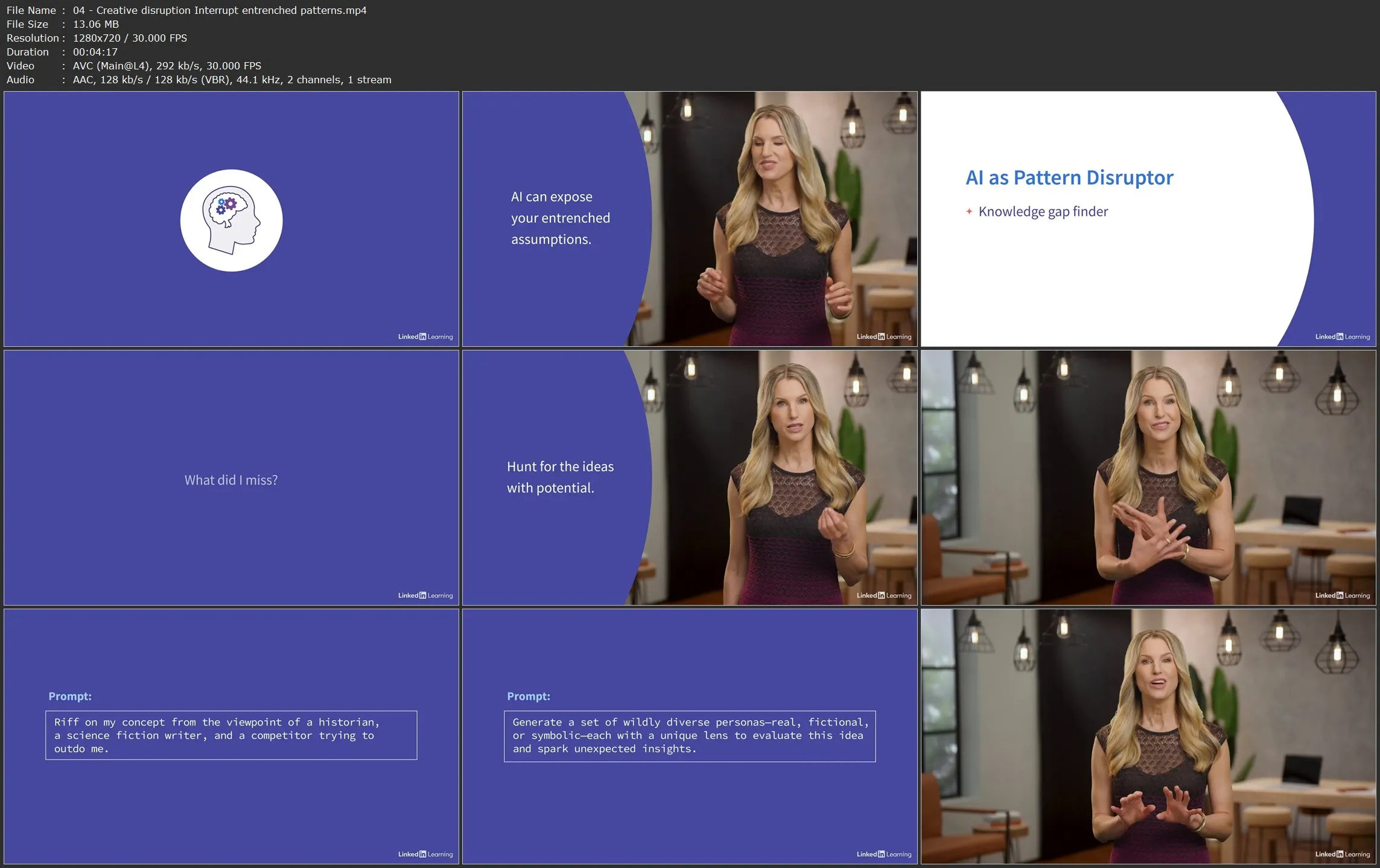
Task: Click LinkedIn logo on 'What did I miss' frame
Action: [425, 595]
